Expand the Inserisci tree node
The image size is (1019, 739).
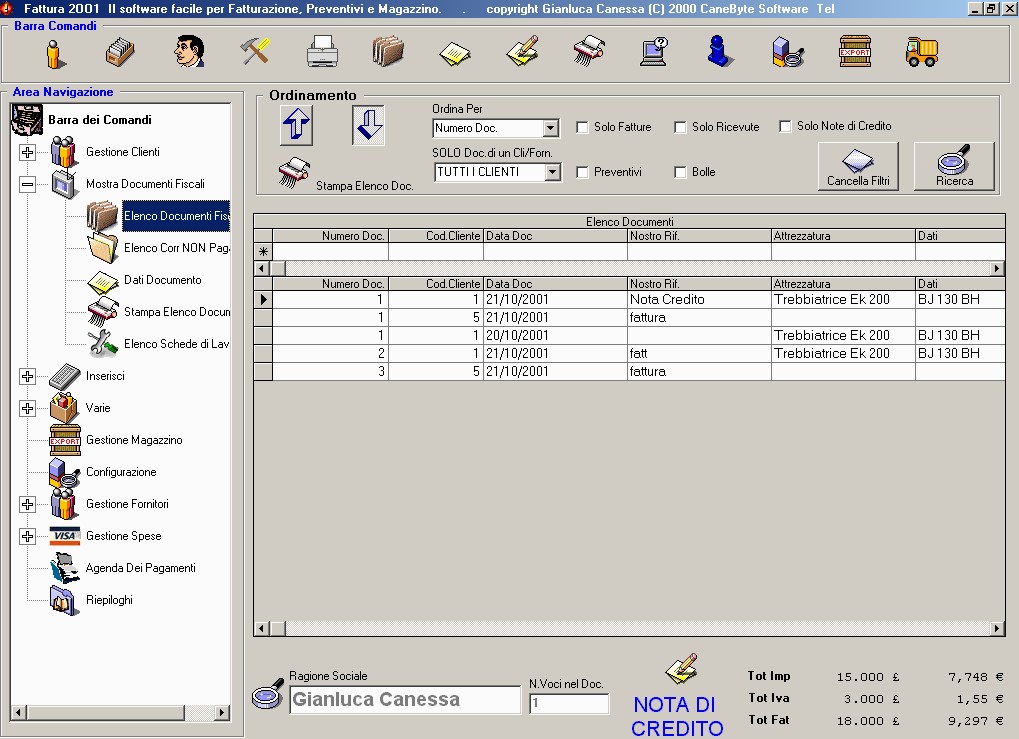pyautogui.click(x=27, y=376)
